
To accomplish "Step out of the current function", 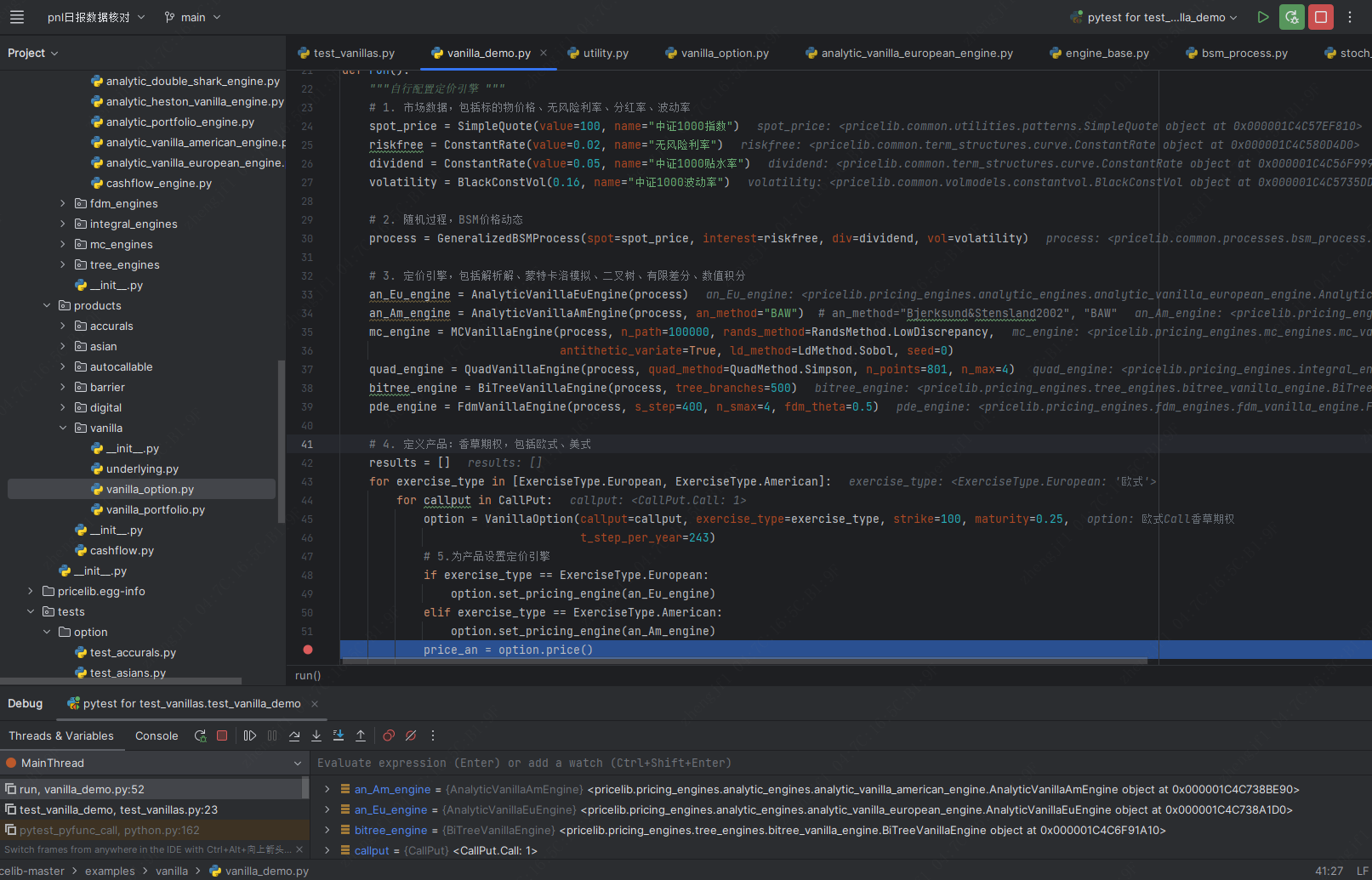I will click(x=361, y=735).
